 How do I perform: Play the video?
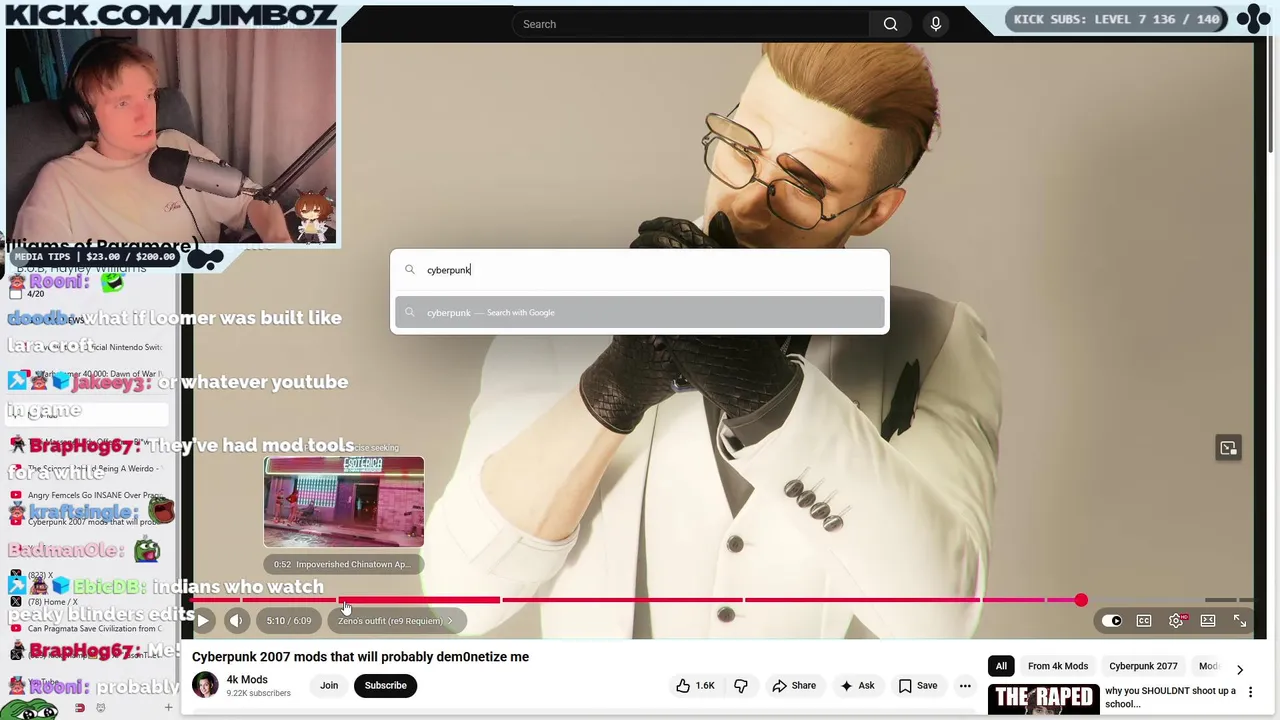coord(202,621)
